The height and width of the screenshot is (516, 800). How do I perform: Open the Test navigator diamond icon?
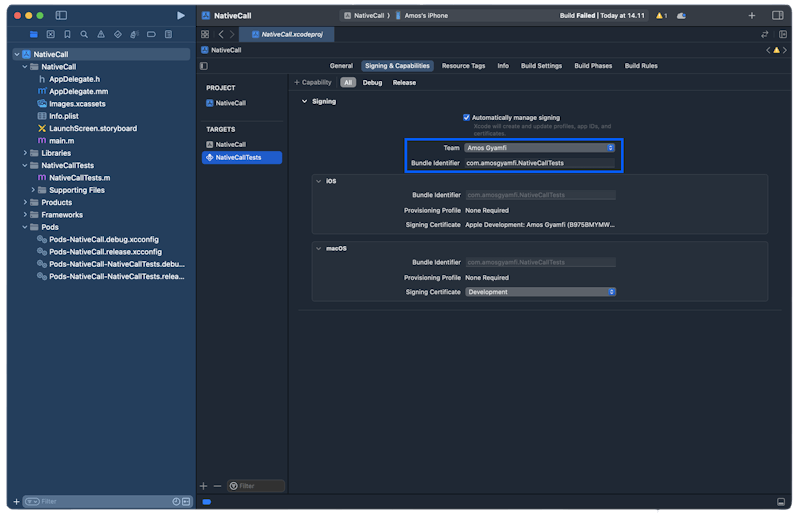(118, 34)
